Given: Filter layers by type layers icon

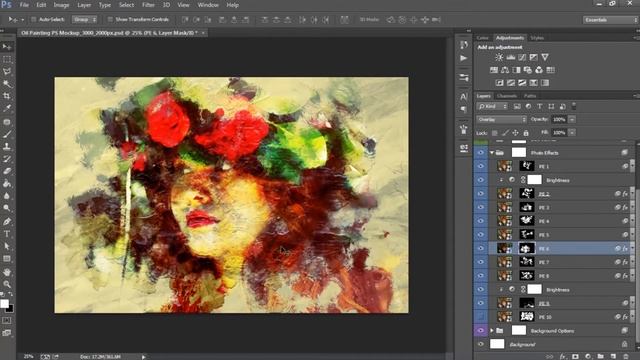Looking at the screenshot, I should point(540,107).
